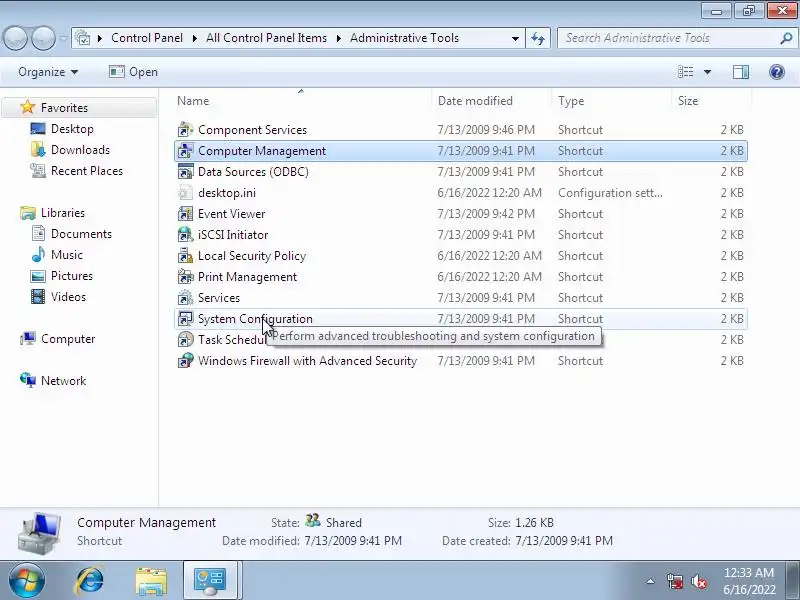Click the Forward navigation button
Screen dimensions: 800x600
(43, 38)
